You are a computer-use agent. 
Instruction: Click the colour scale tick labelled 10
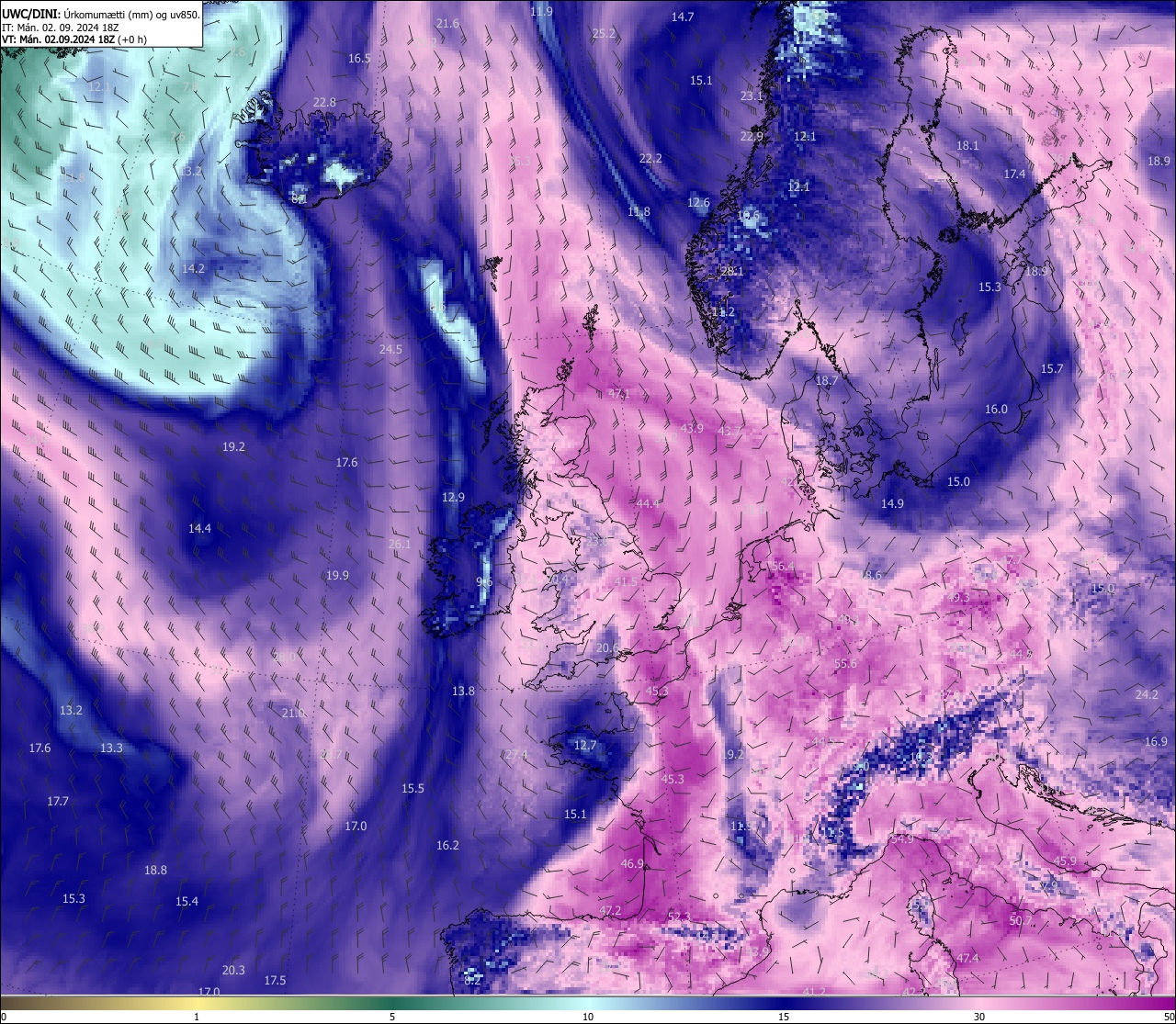pos(588,1017)
